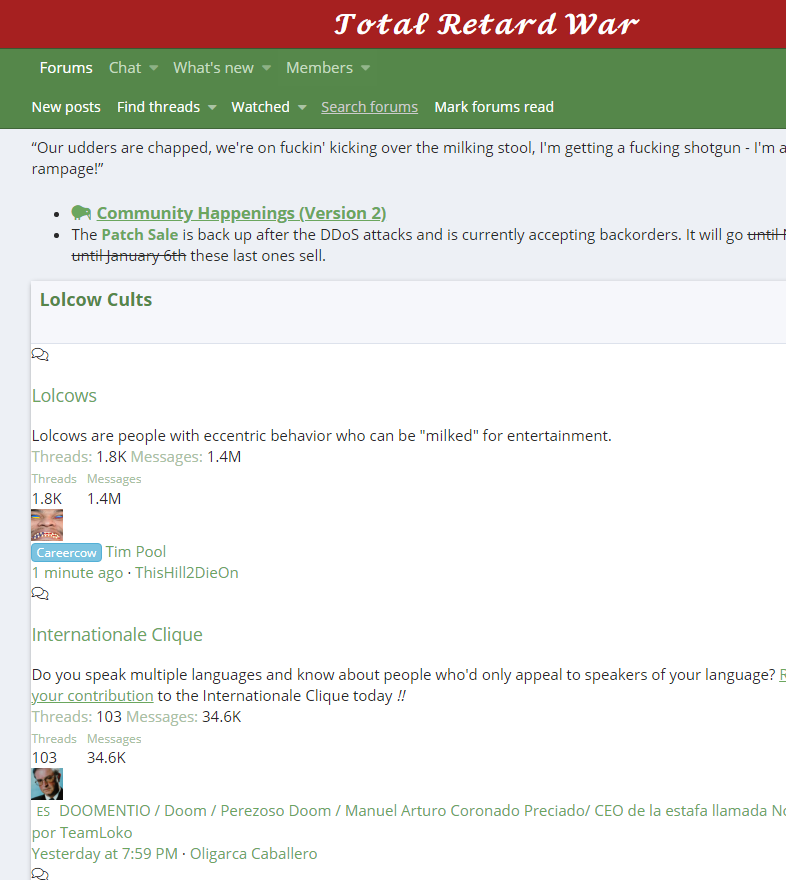
Task: Open the '1 minute ago' timestamp link
Action: click(77, 573)
